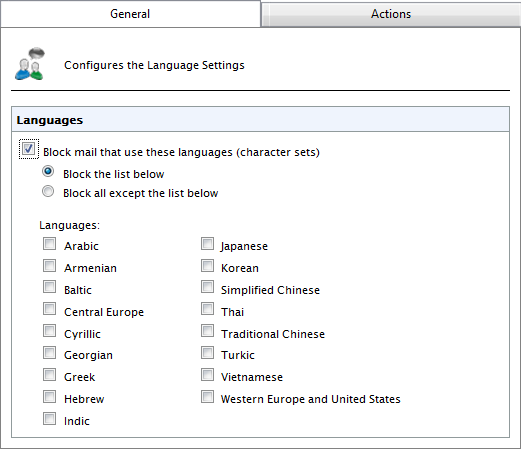Check the Baltic language option

pos(49,287)
